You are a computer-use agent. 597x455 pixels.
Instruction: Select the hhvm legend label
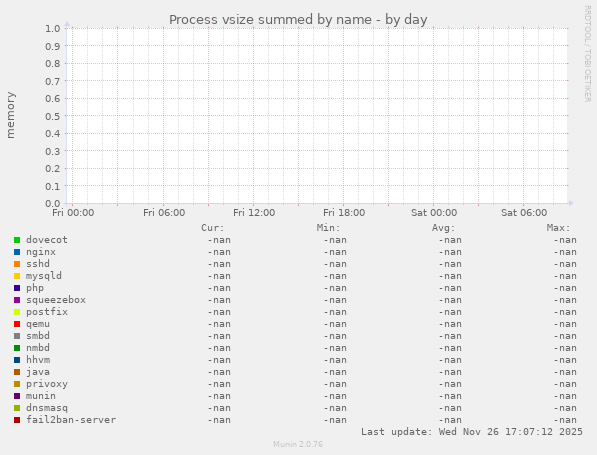tap(38, 360)
